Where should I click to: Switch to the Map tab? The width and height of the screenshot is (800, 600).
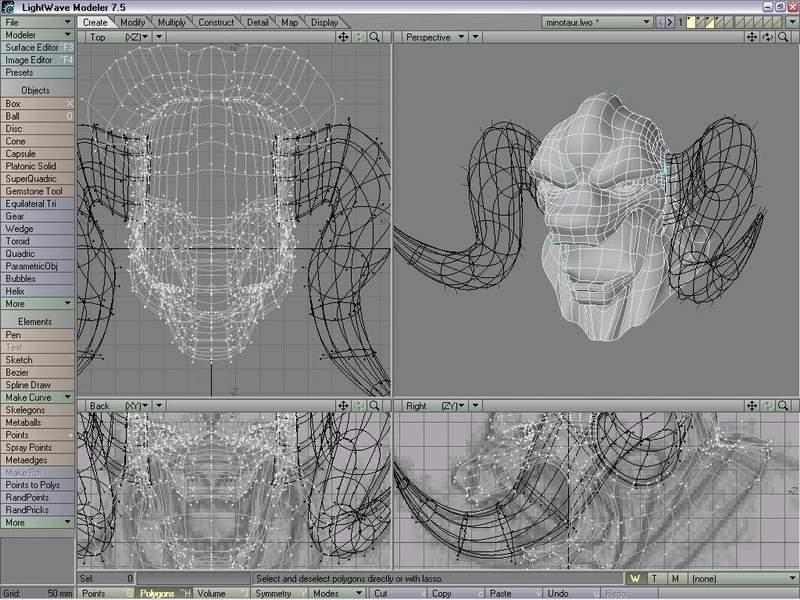click(289, 22)
